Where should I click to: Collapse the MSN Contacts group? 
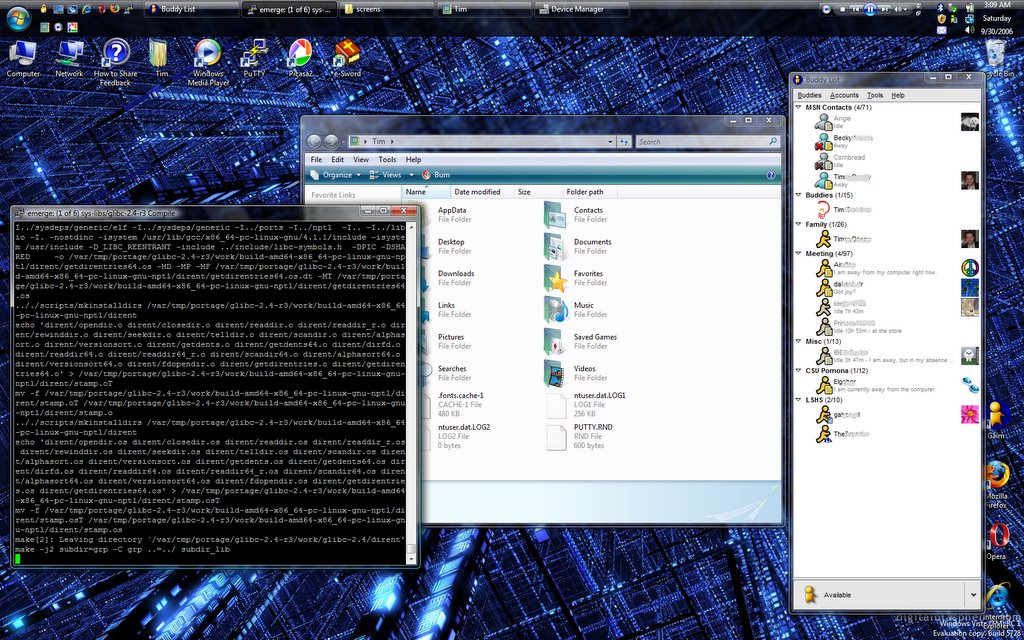point(798,107)
